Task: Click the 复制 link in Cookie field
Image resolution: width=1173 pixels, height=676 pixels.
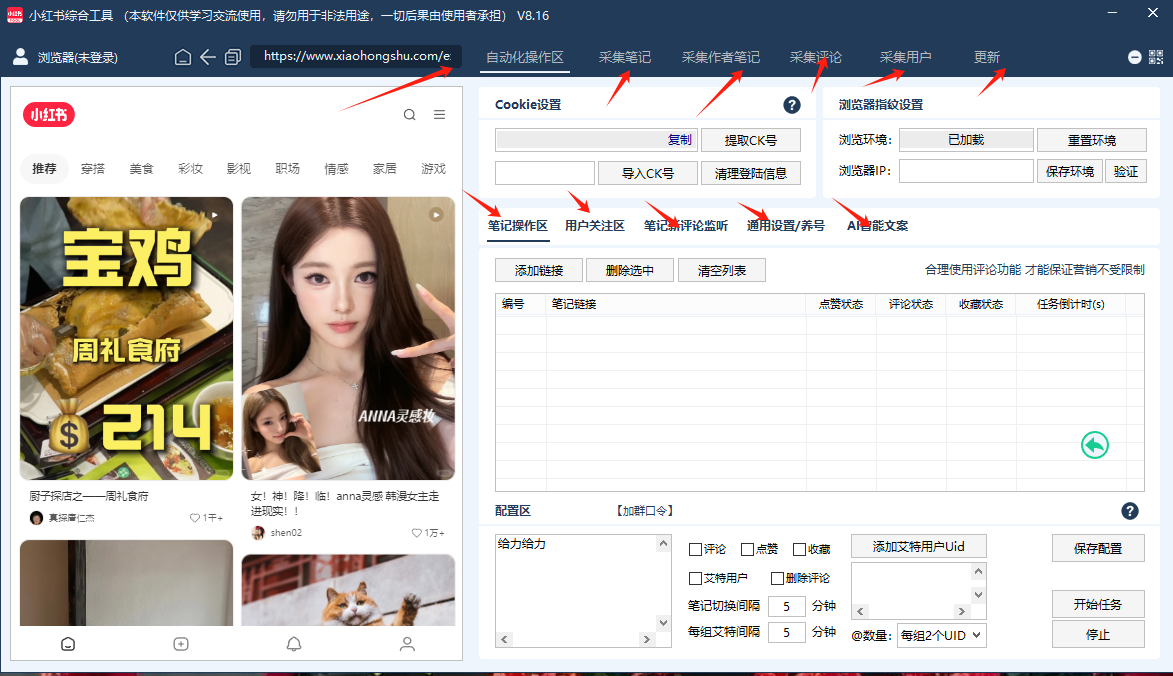Action: pos(679,140)
